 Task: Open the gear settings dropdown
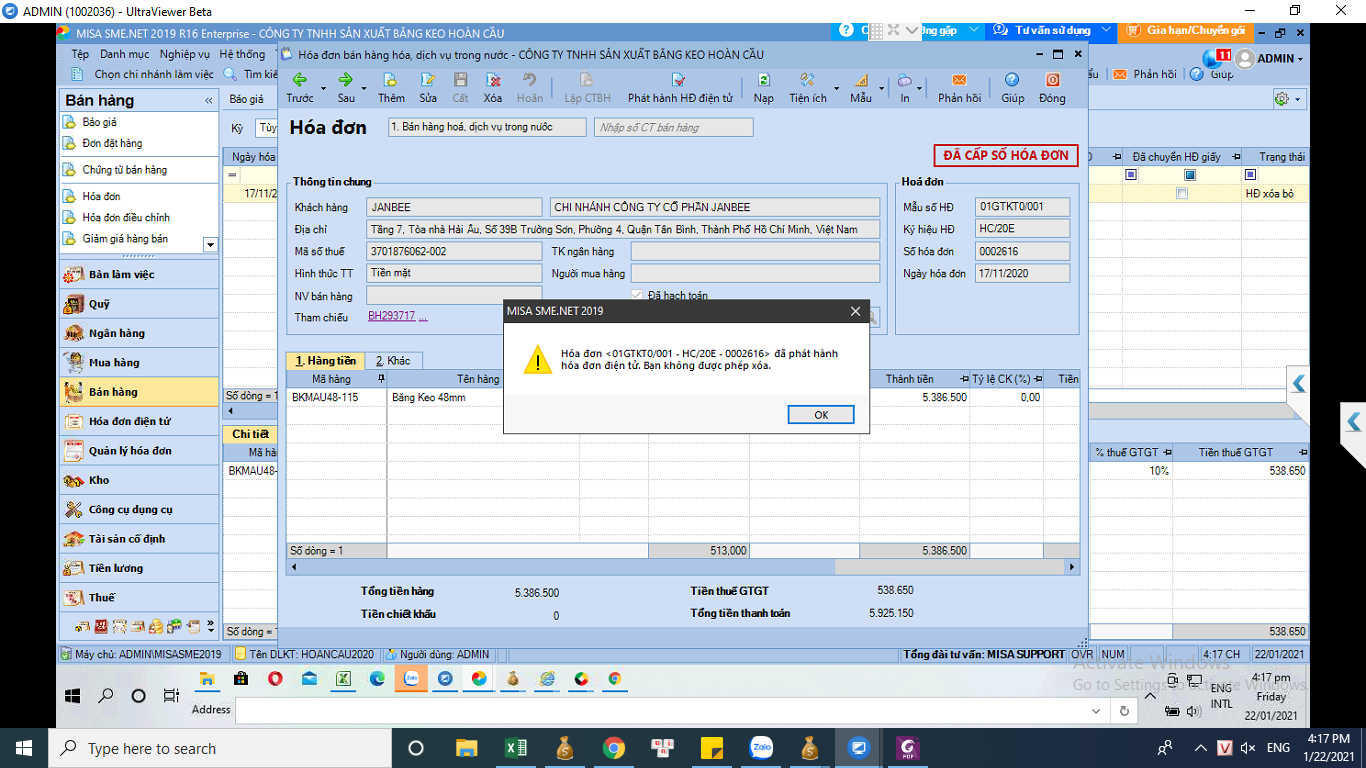(x=1287, y=99)
